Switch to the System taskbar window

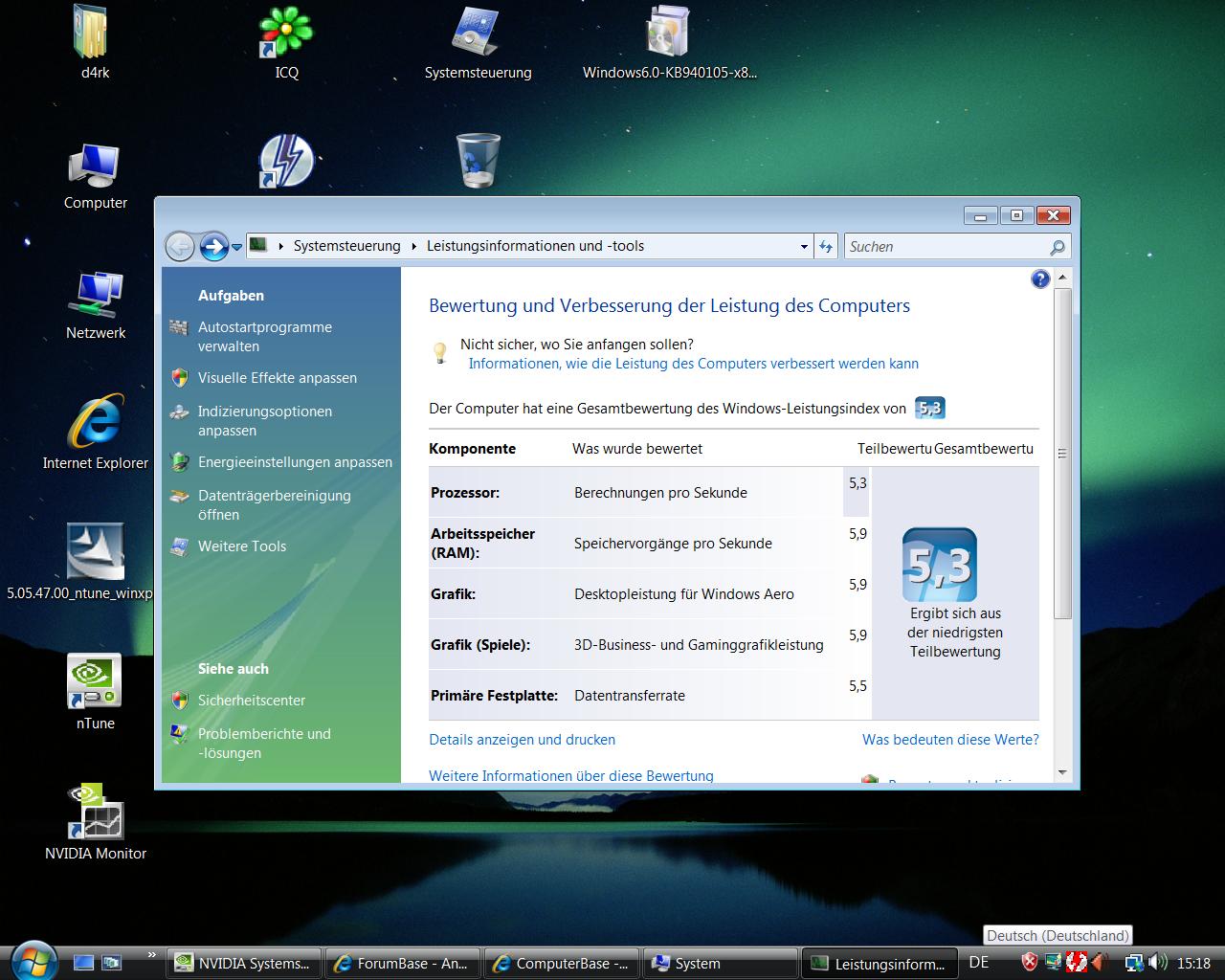(721, 964)
